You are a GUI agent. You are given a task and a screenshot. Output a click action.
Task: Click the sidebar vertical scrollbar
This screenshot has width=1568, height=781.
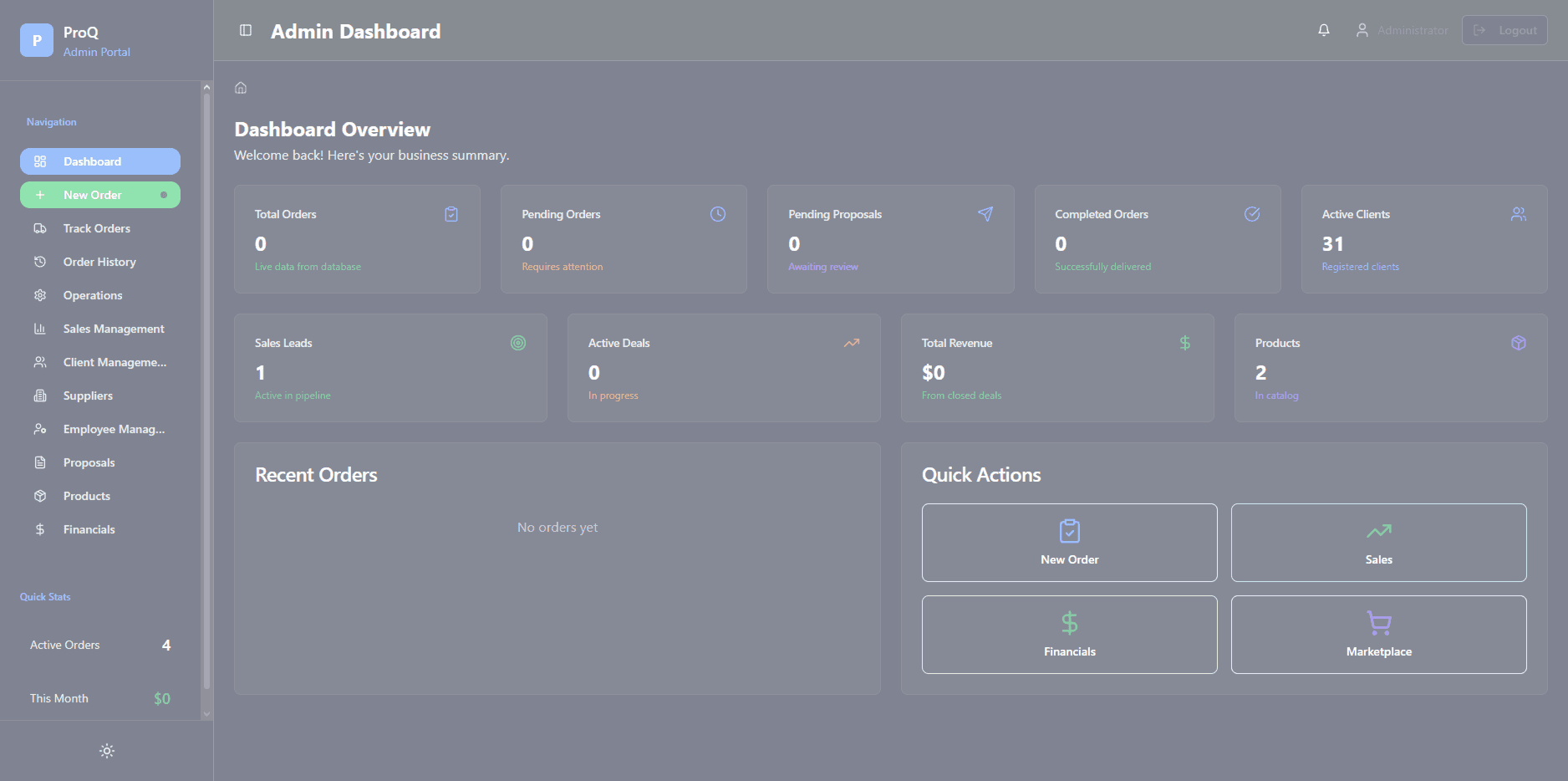pos(206,390)
